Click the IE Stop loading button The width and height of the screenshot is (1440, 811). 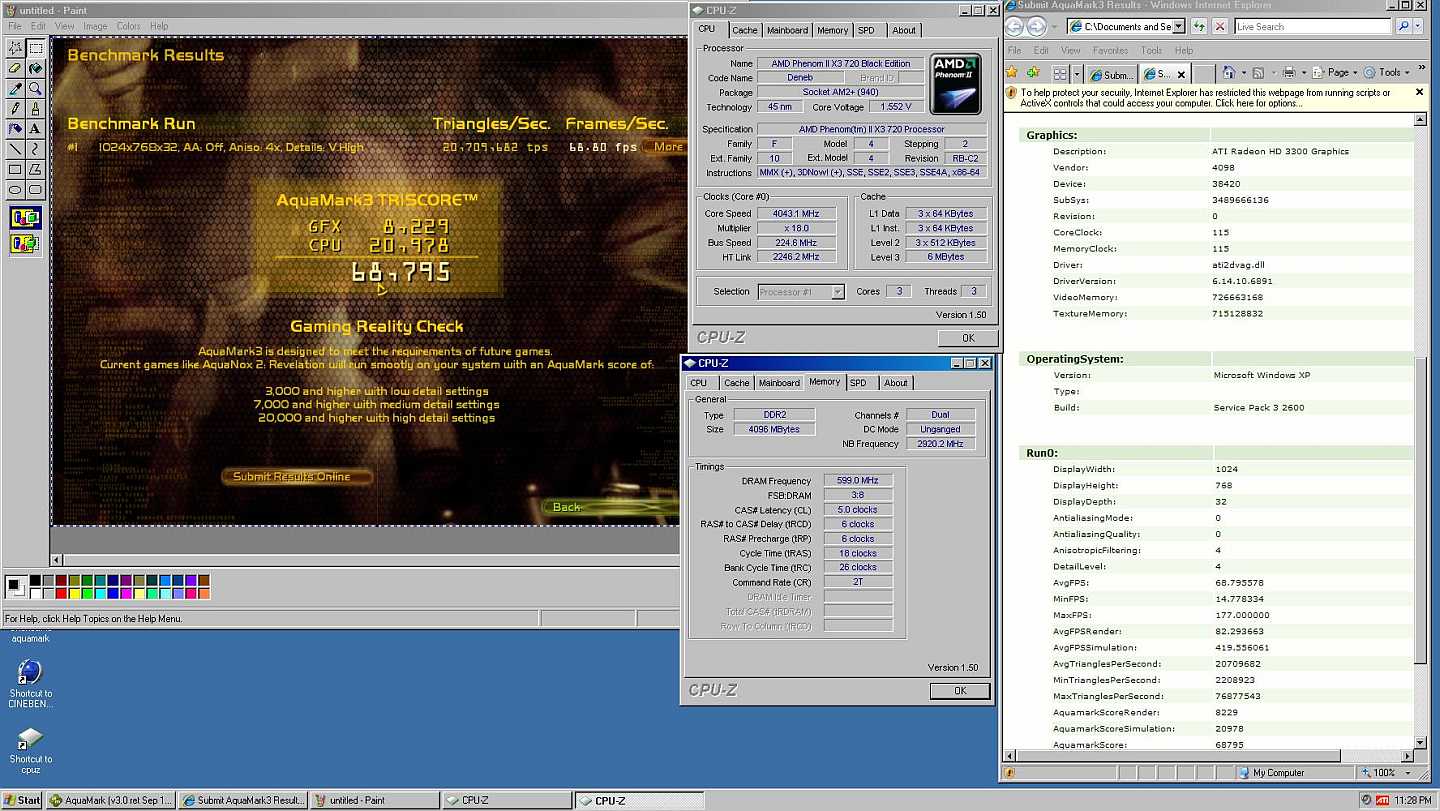coord(1220,26)
